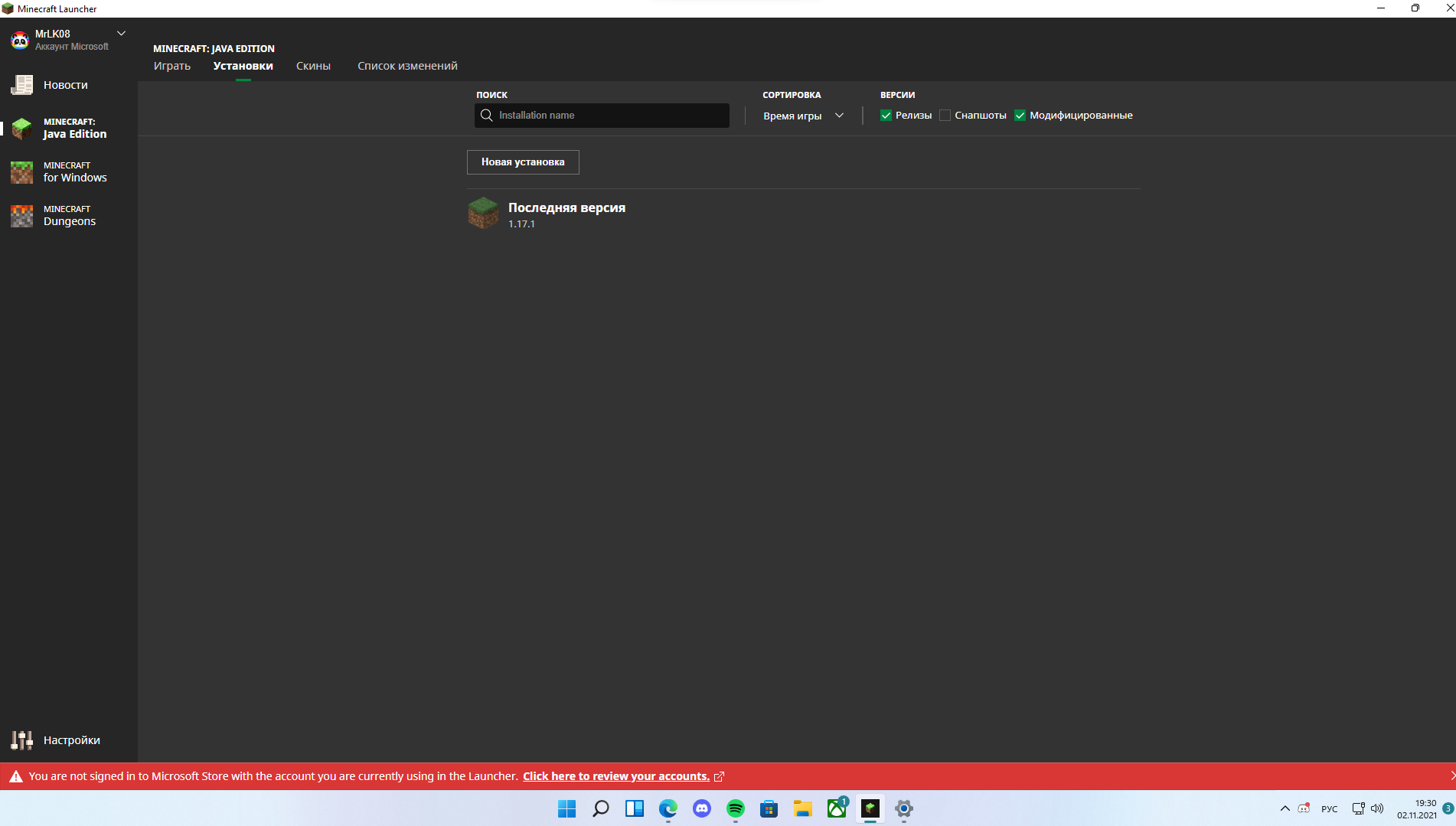Launch Microsoft Edge from the taskbar
This screenshot has width=1456, height=826.
pyautogui.click(x=668, y=808)
